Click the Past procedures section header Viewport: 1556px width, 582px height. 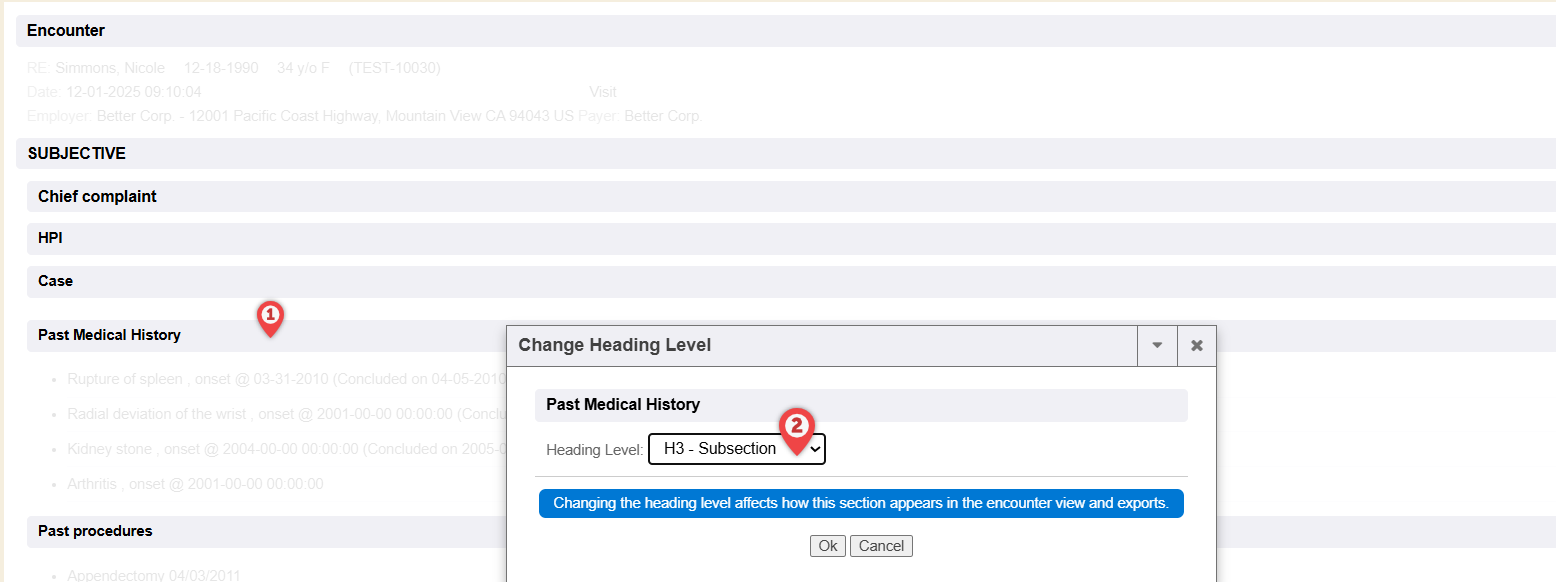[x=95, y=531]
